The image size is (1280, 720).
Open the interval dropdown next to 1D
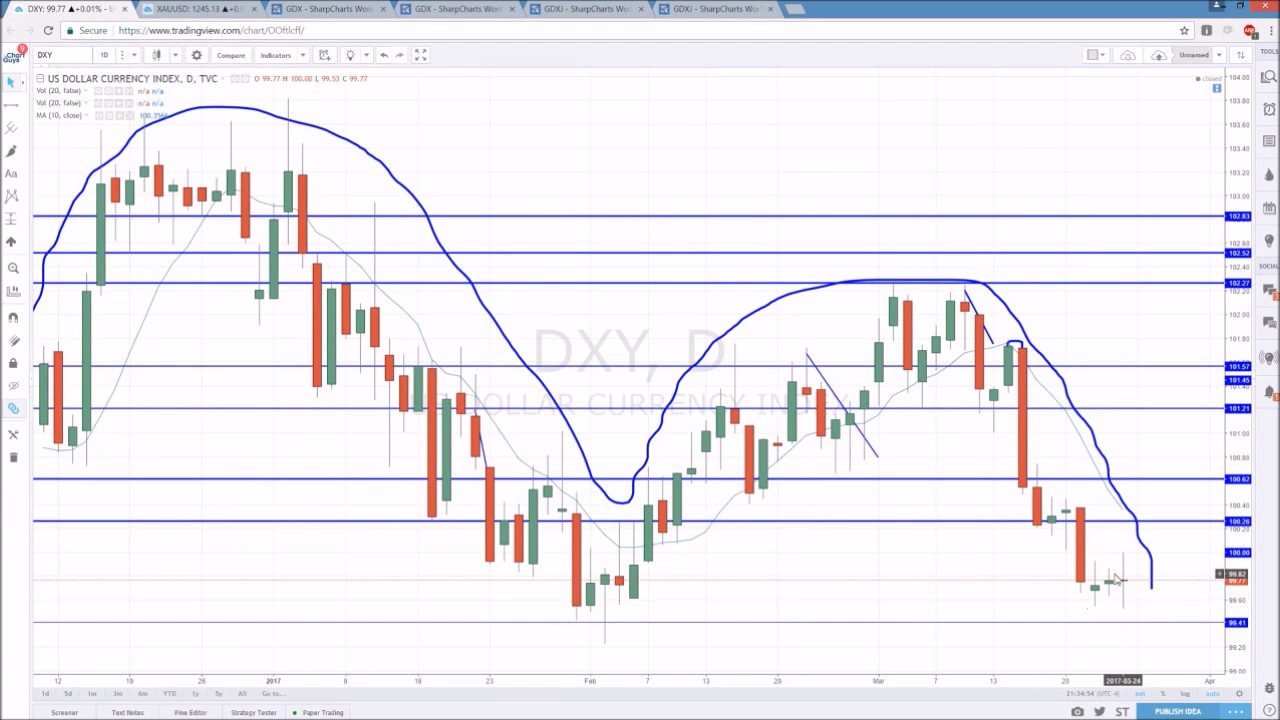pos(134,55)
